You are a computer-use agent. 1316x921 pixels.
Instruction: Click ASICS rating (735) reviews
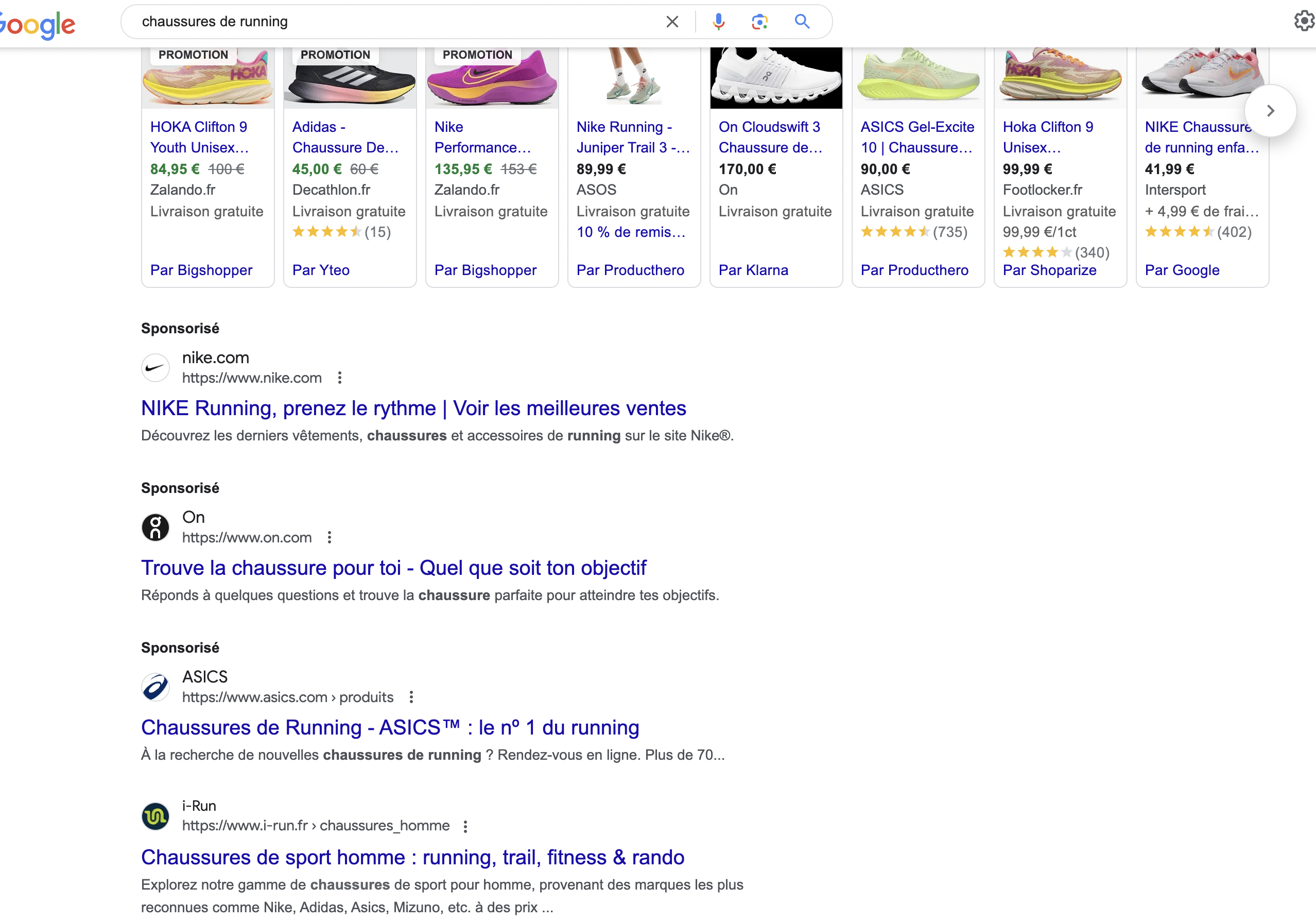tap(914, 232)
